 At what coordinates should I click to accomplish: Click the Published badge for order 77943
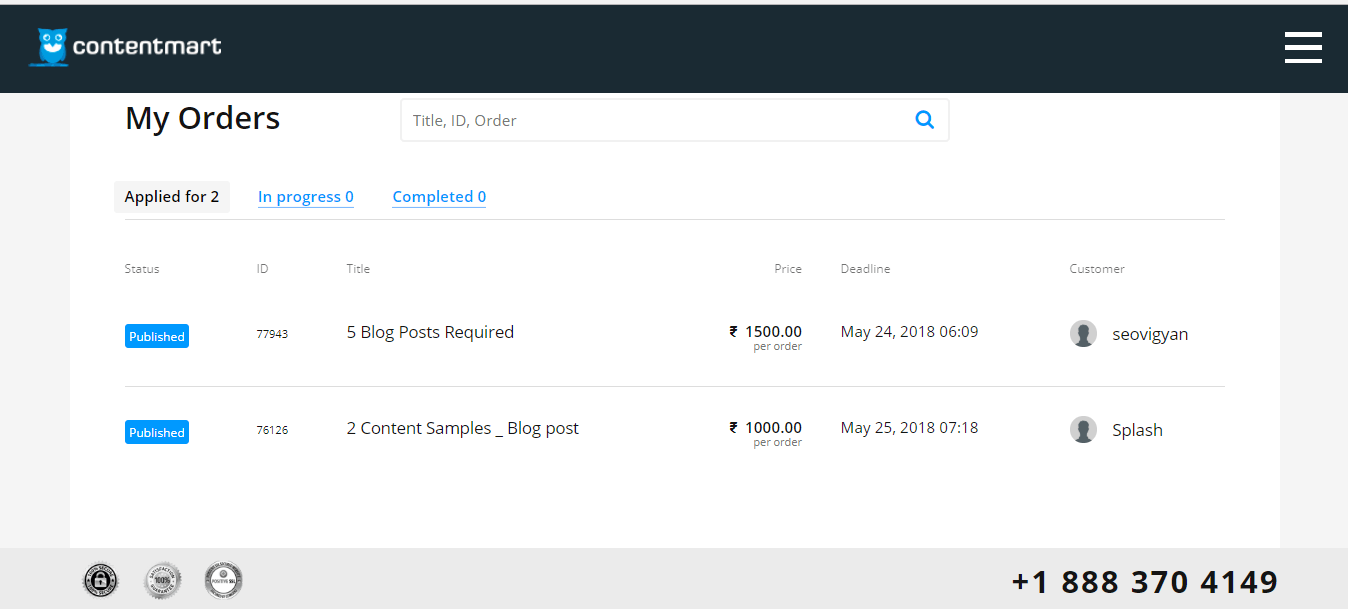tap(157, 336)
